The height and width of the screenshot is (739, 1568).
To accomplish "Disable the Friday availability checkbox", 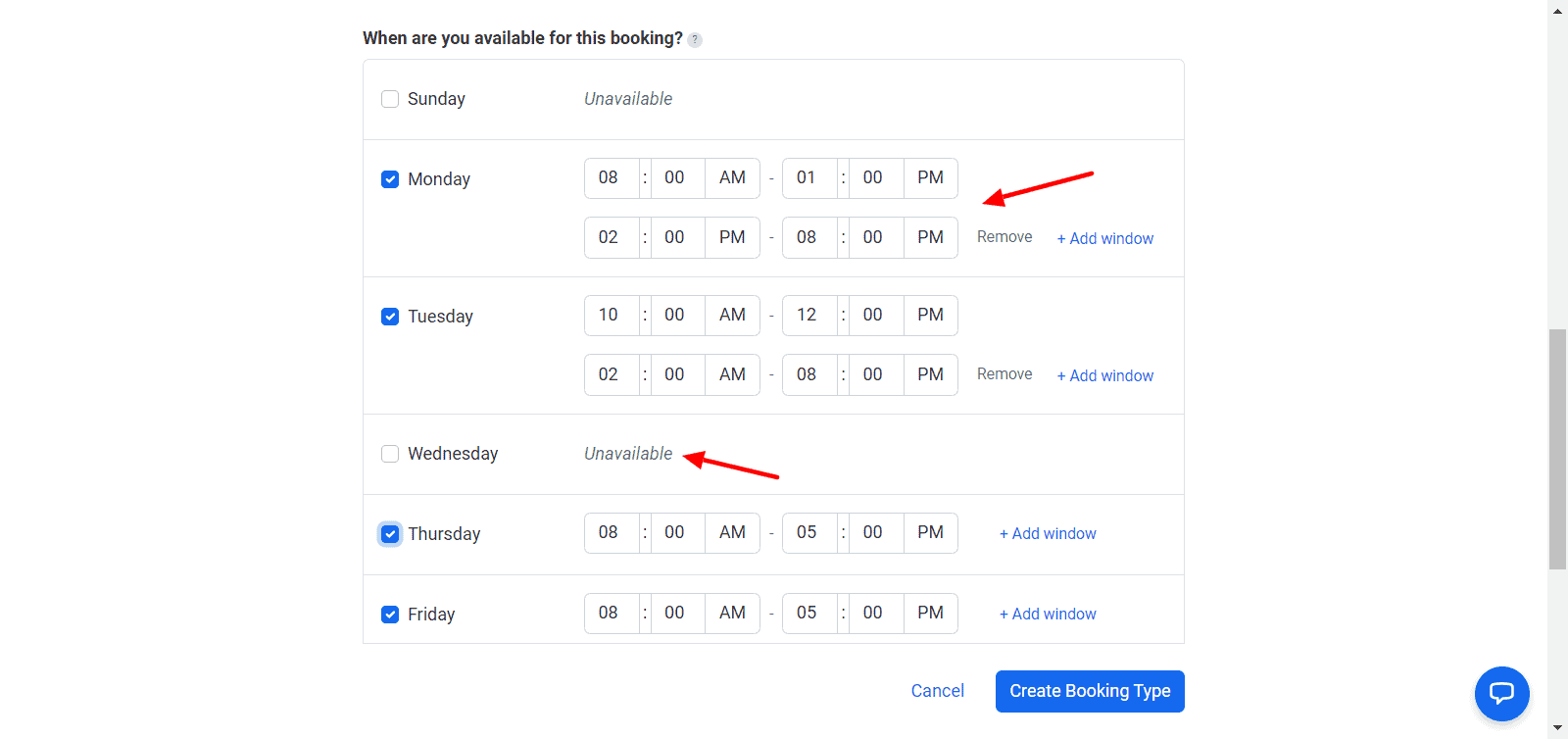I will (390, 615).
